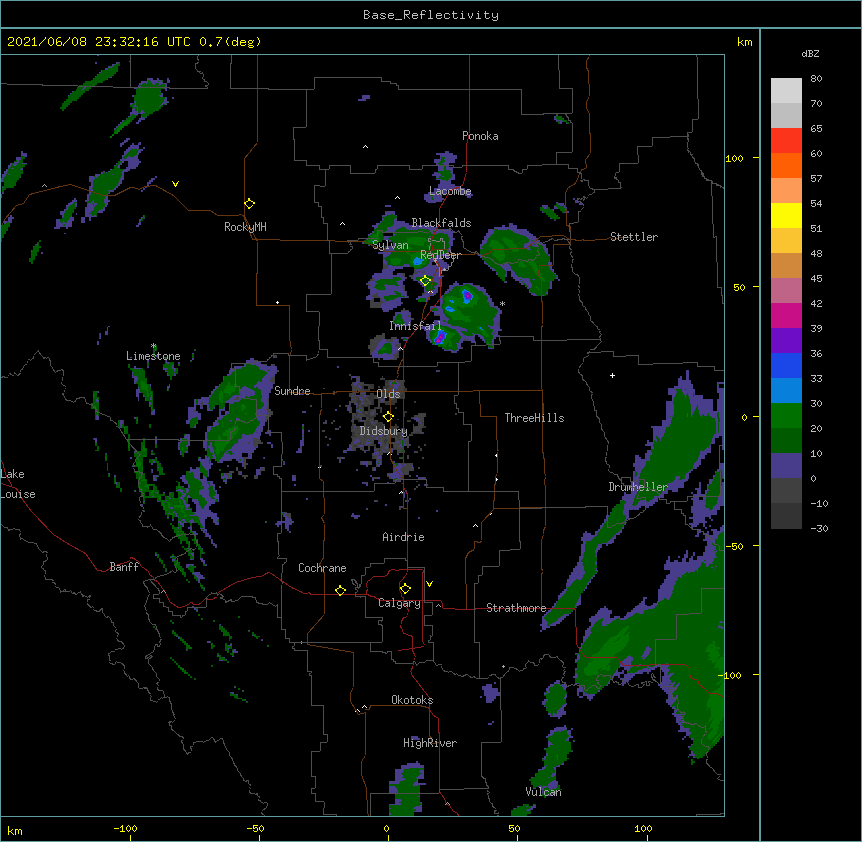Click the blue echo cell west of RedDeer

click(x=418, y=261)
